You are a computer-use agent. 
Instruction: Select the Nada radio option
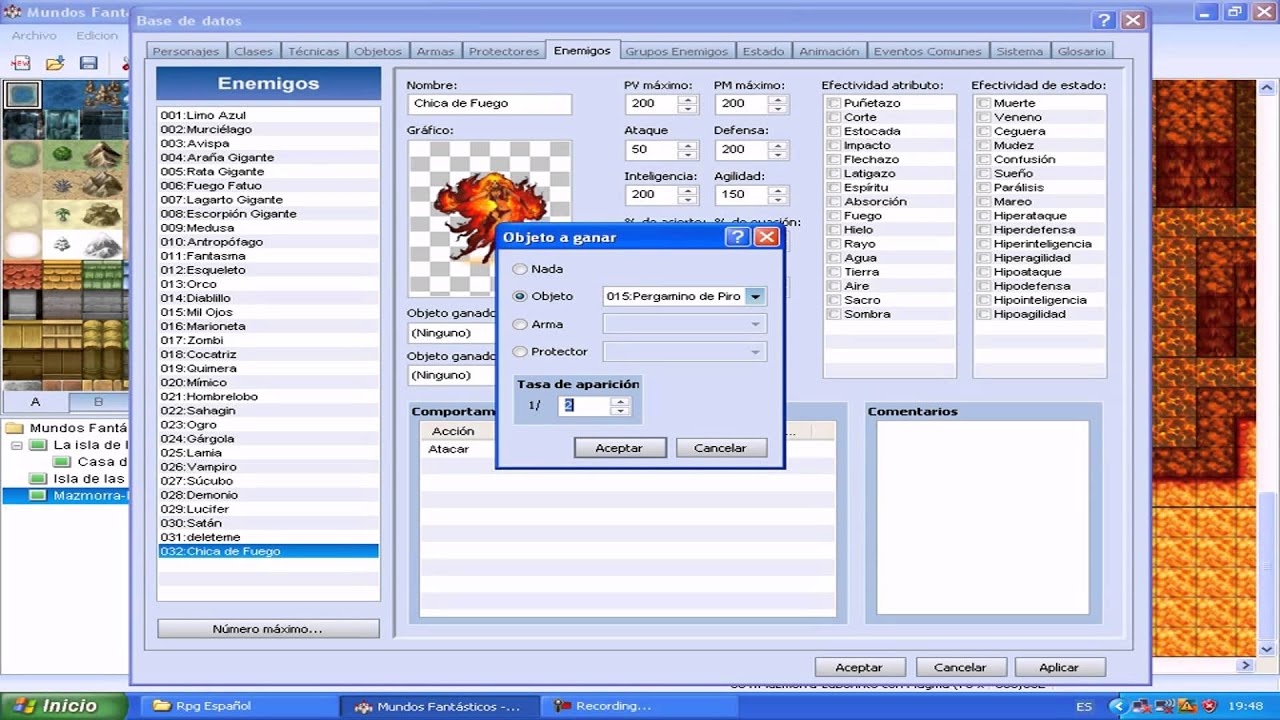tap(519, 269)
